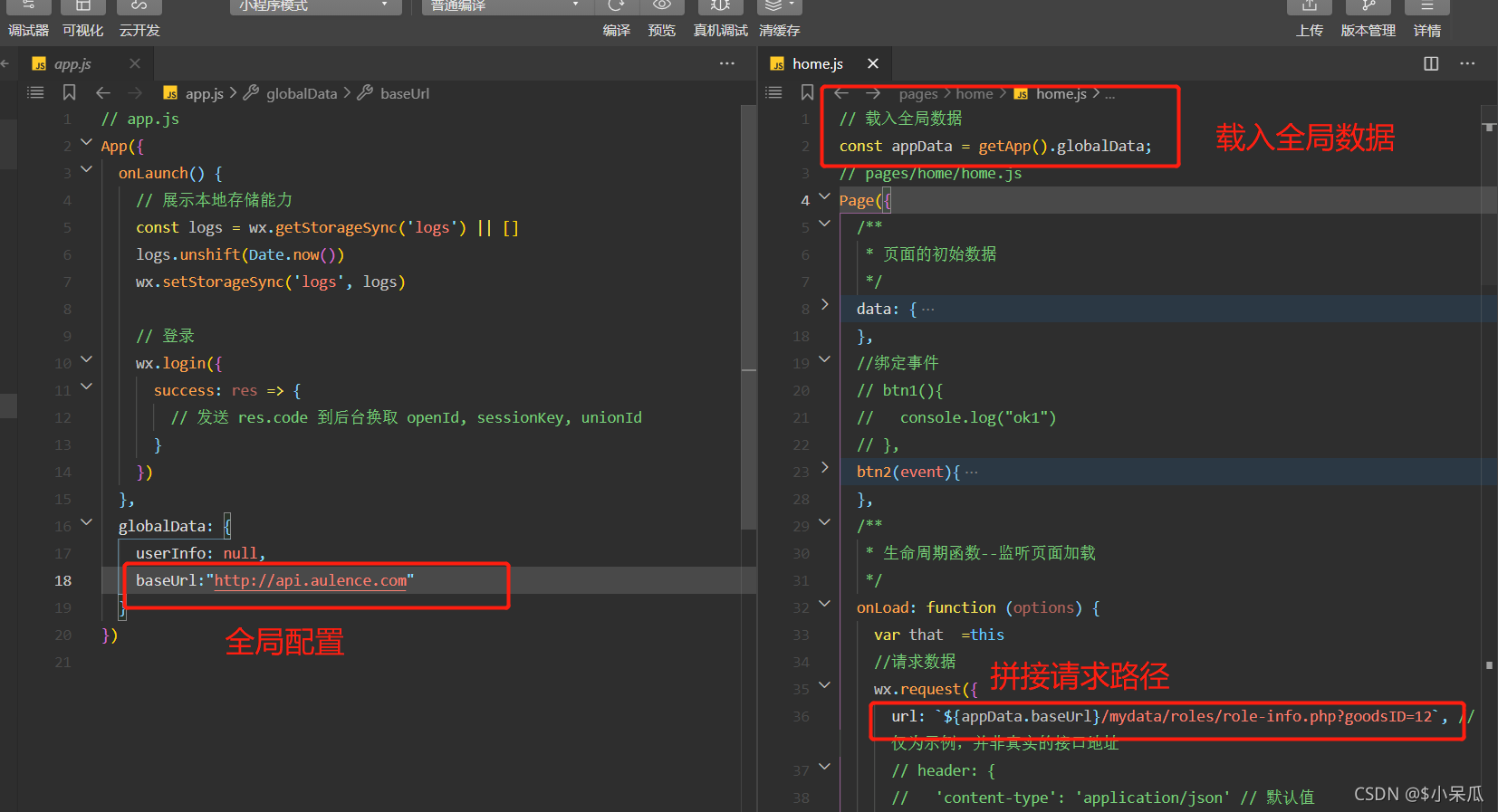Click wx.setStorageSync line in app.js
Image resolution: width=1498 pixels, height=812 pixels.
pos(271,282)
